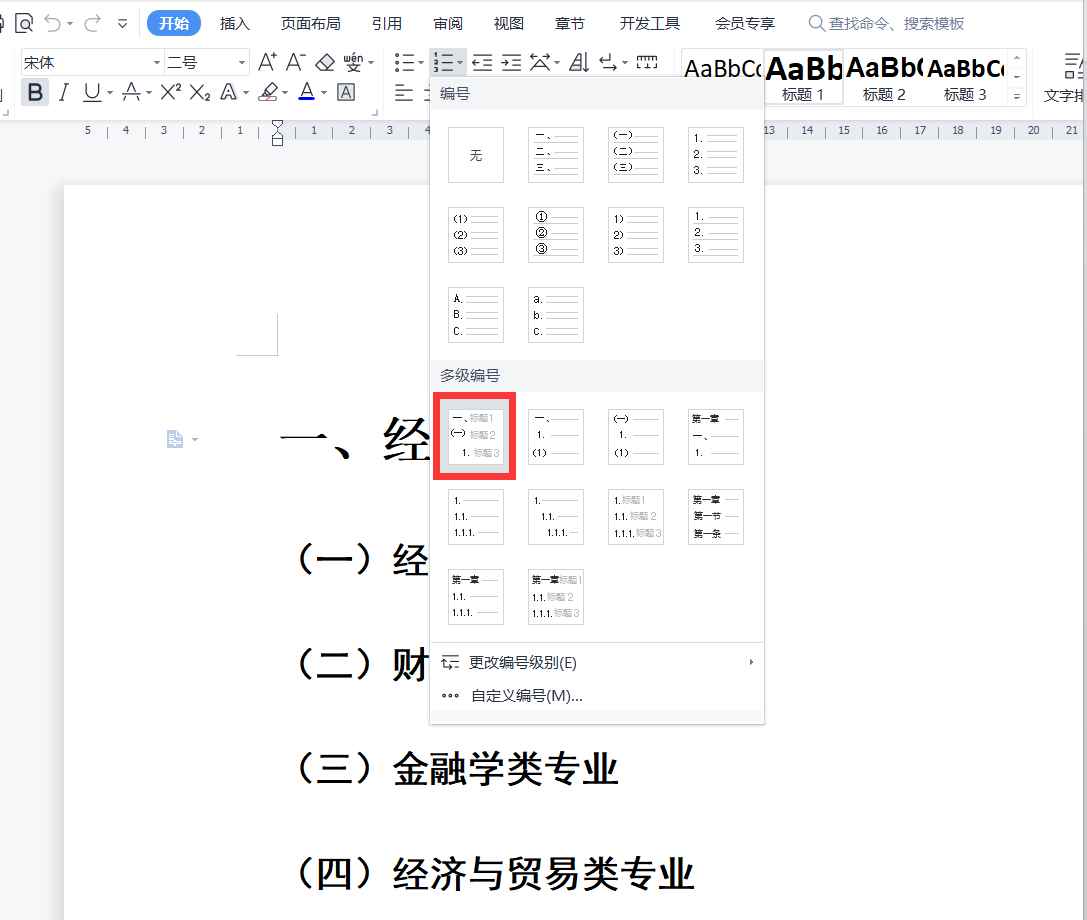Enable italic formatting
Viewport: 1087px width, 920px height.
pos(62,92)
